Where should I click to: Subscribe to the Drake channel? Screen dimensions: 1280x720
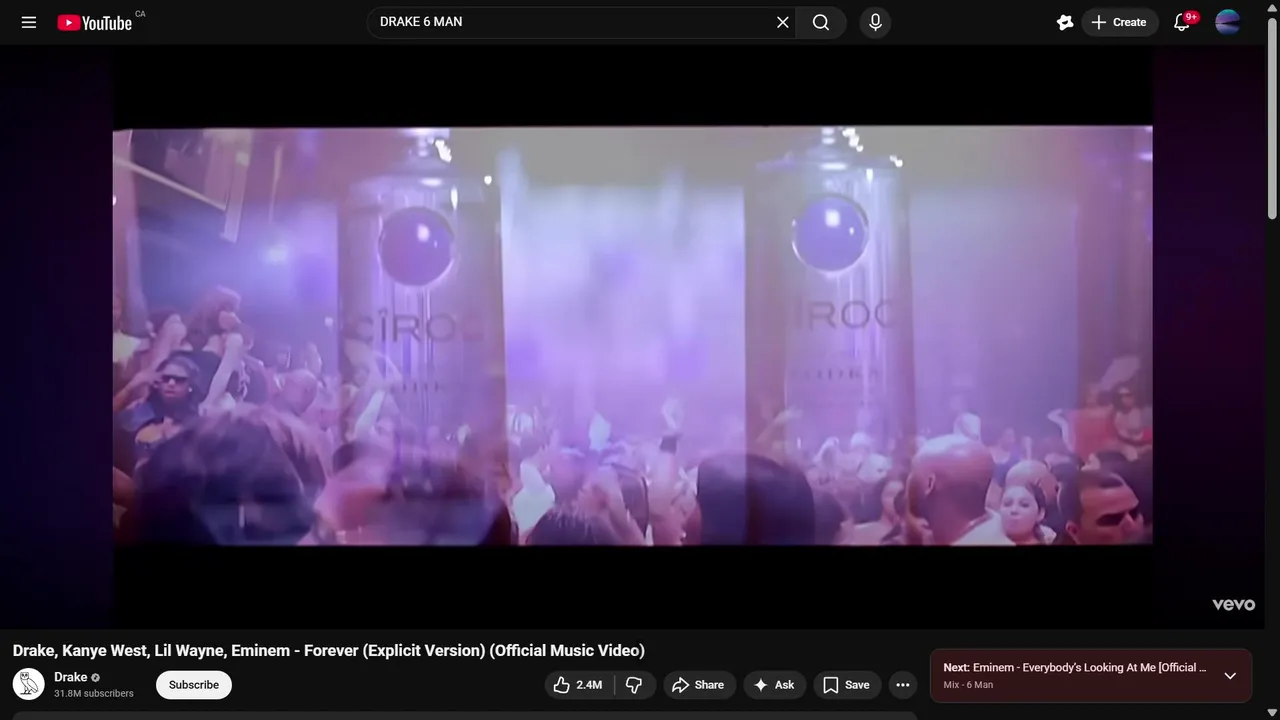[194, 685]
